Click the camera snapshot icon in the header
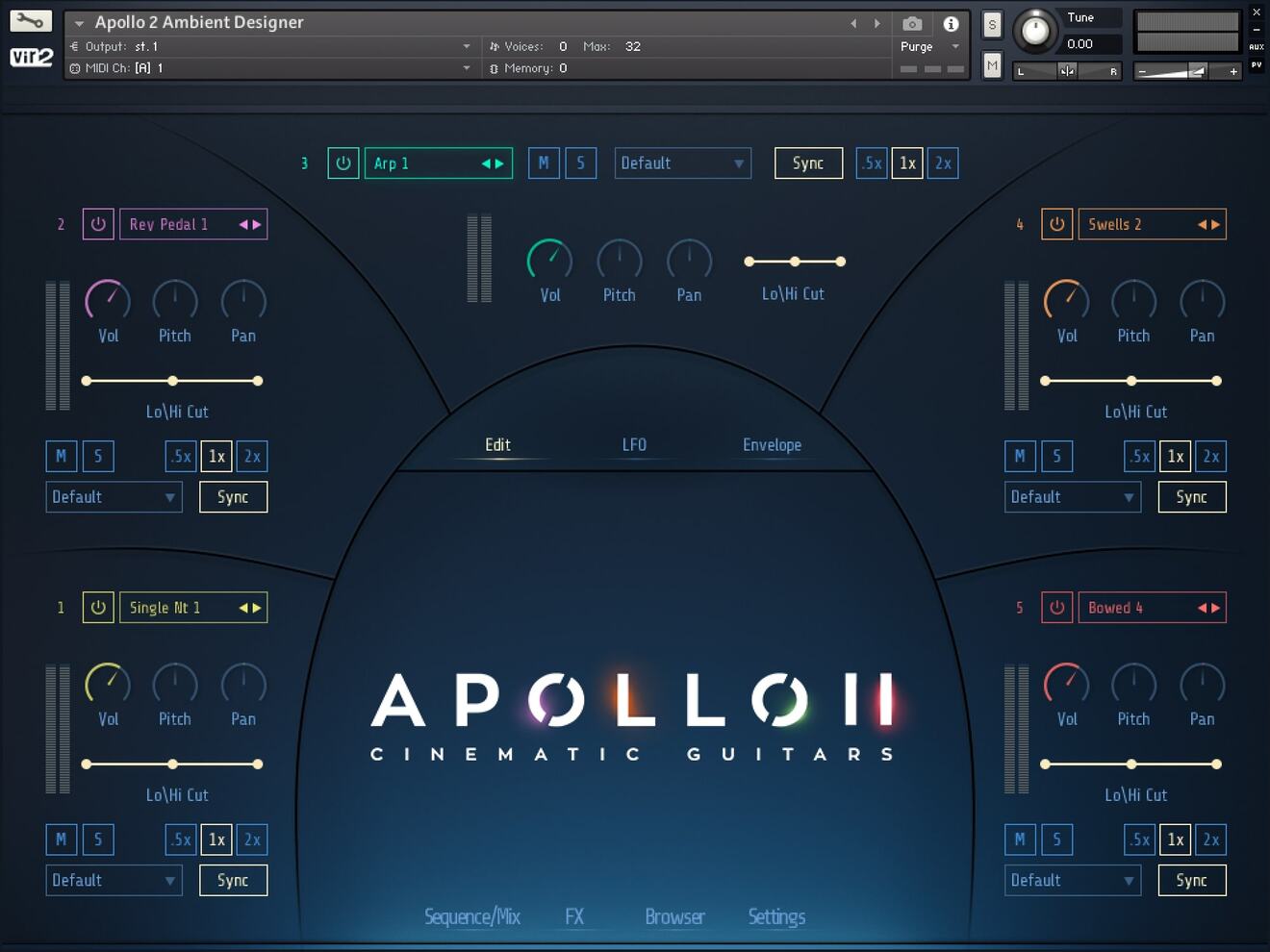The image size is (1270, 952). coord(911,23)
